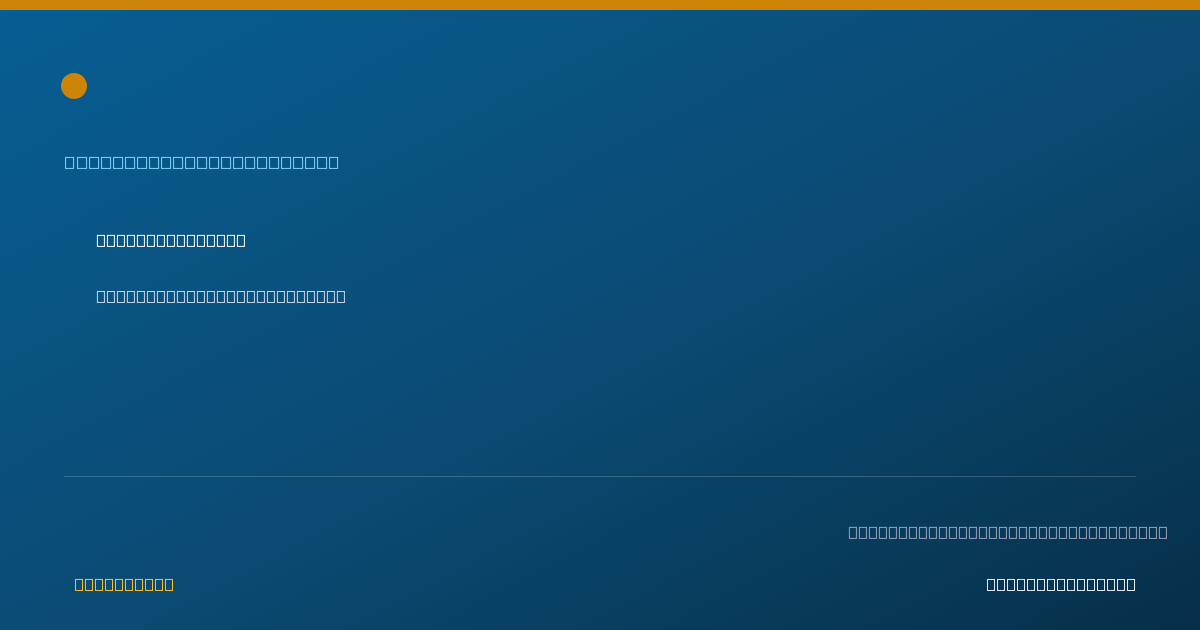Click the orange bar along the top
Screen dimensions: 1200x630
point(600,5)
